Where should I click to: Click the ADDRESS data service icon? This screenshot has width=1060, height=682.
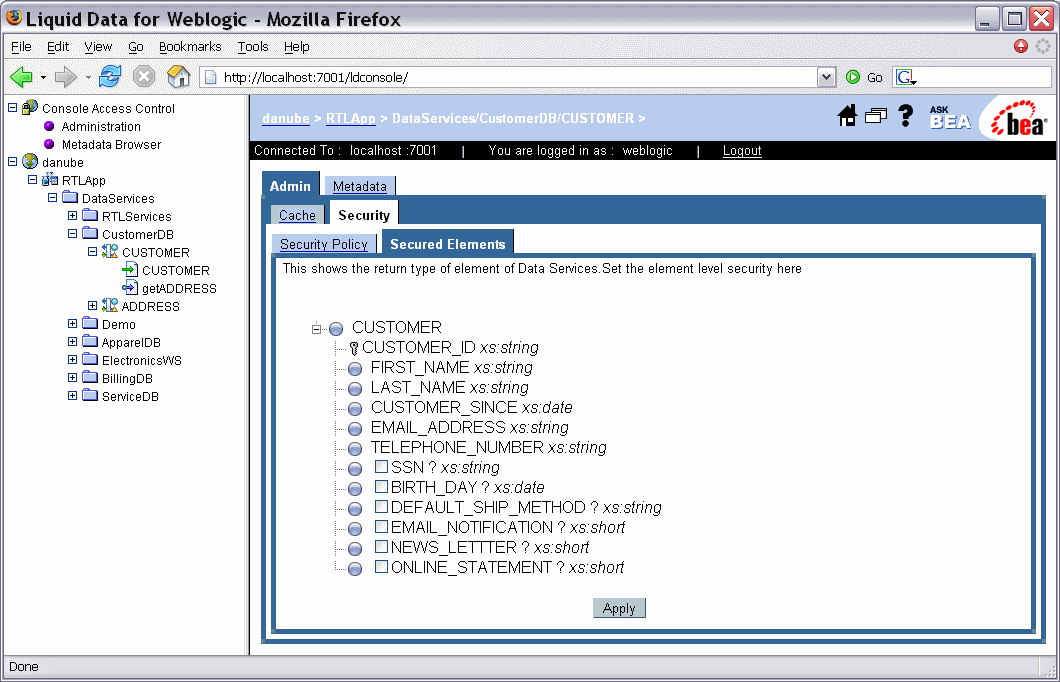[110, 306]
